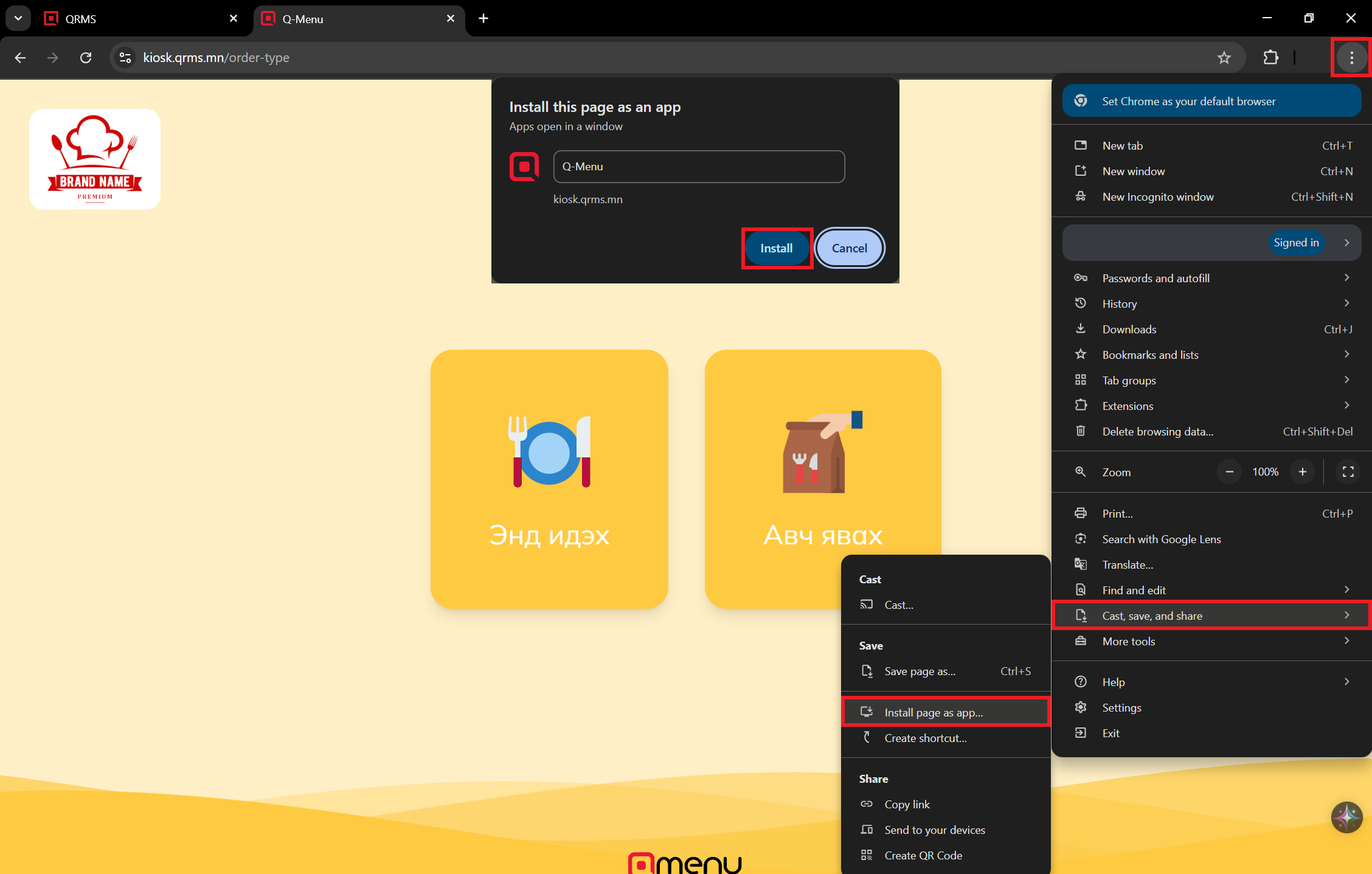Click the fullscreen icon beside Zoom

(x=1348, y=472)
